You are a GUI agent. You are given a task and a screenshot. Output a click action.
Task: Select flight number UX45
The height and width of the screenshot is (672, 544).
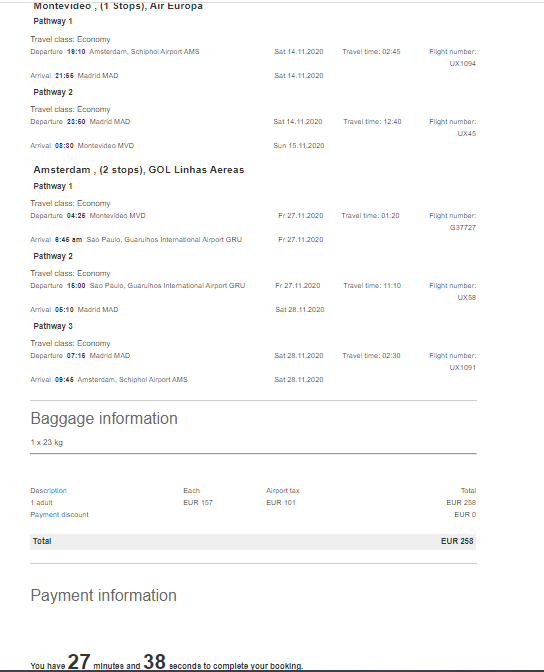click(x=466, y=133)
